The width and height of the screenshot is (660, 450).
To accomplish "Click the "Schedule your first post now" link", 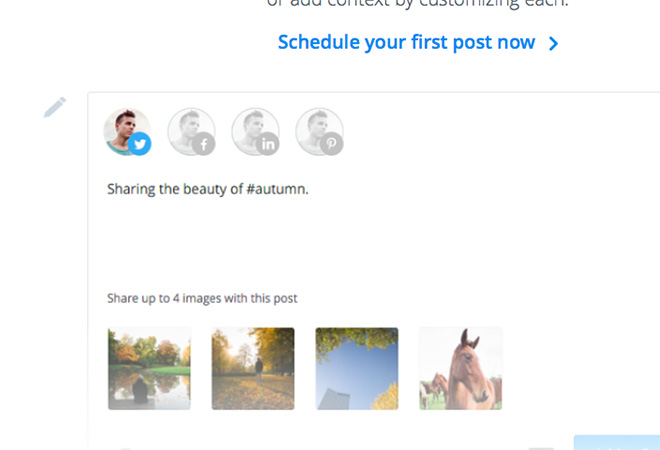I will (406, 43).
